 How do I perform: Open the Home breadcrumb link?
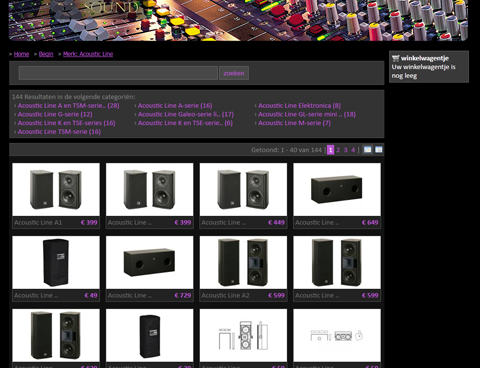[21, 54]
